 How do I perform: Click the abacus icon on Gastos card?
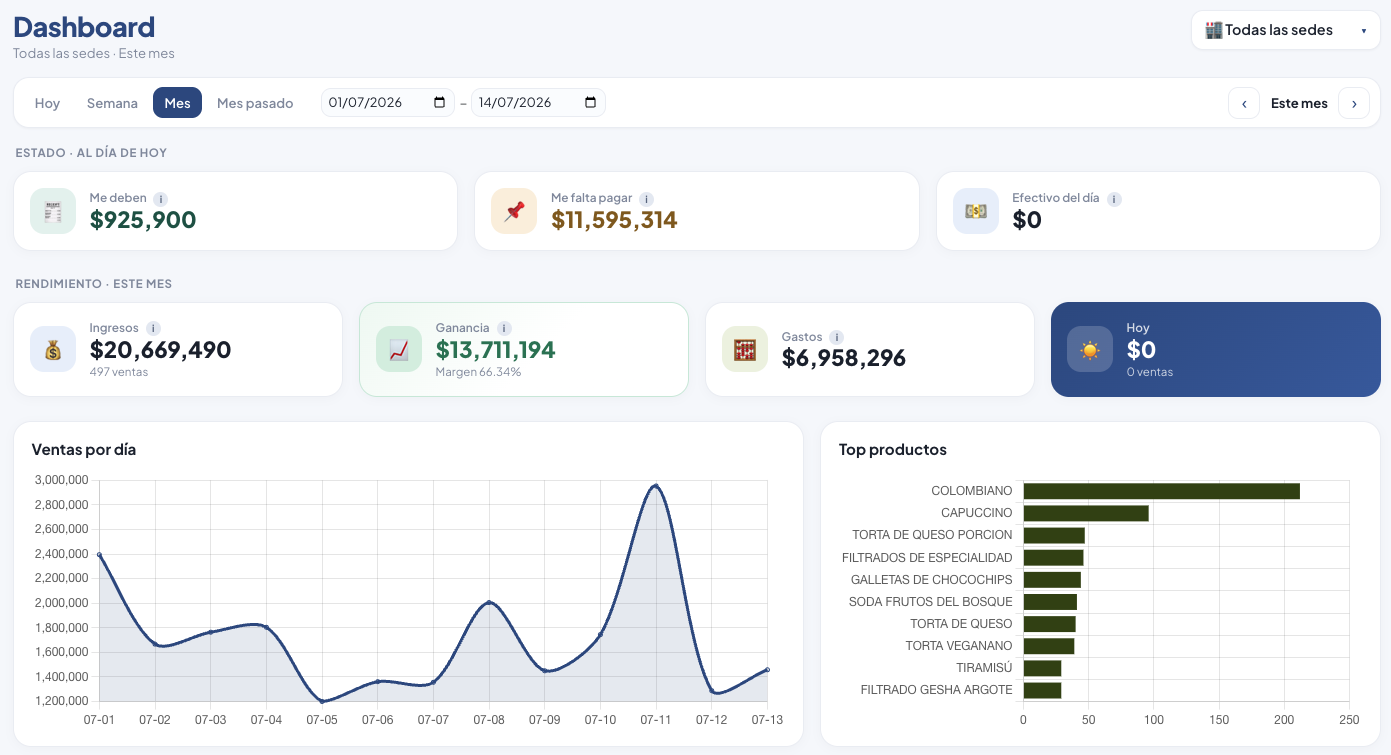click(x=745, y=350)
